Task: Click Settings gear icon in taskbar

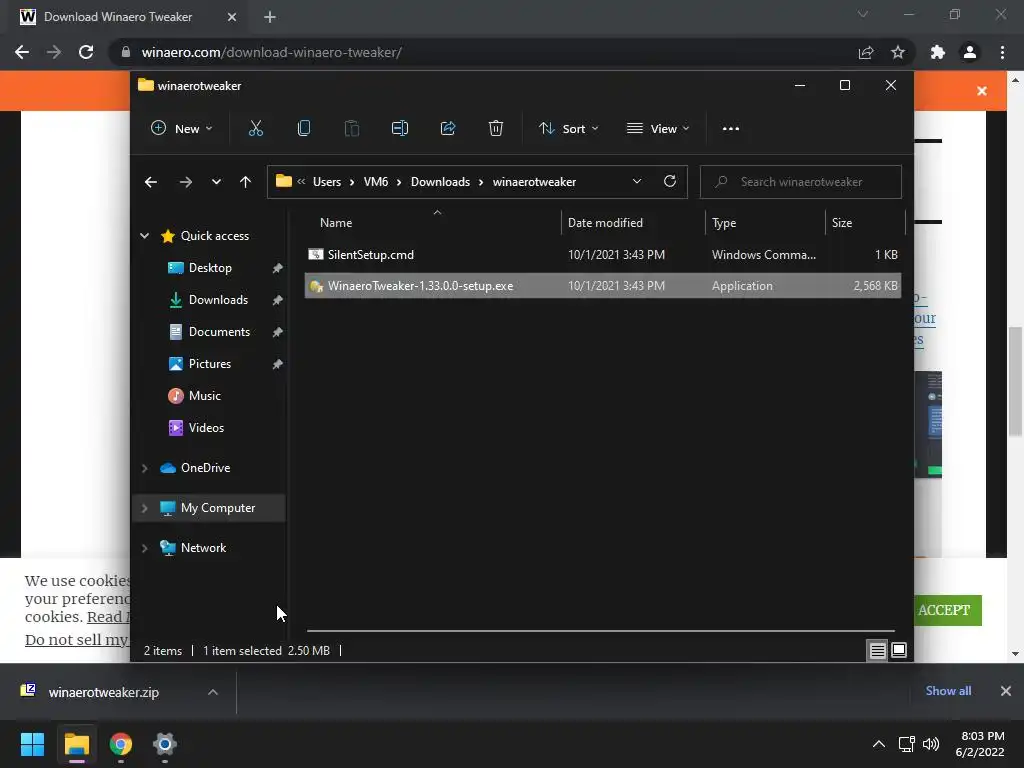Action: [x=165, y=744]
